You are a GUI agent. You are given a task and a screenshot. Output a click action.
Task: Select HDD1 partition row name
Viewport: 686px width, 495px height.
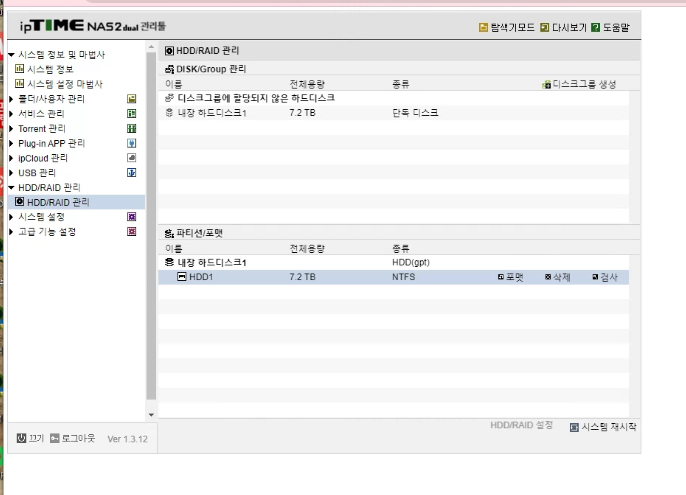pyautogui.click(x=201, y=277)
